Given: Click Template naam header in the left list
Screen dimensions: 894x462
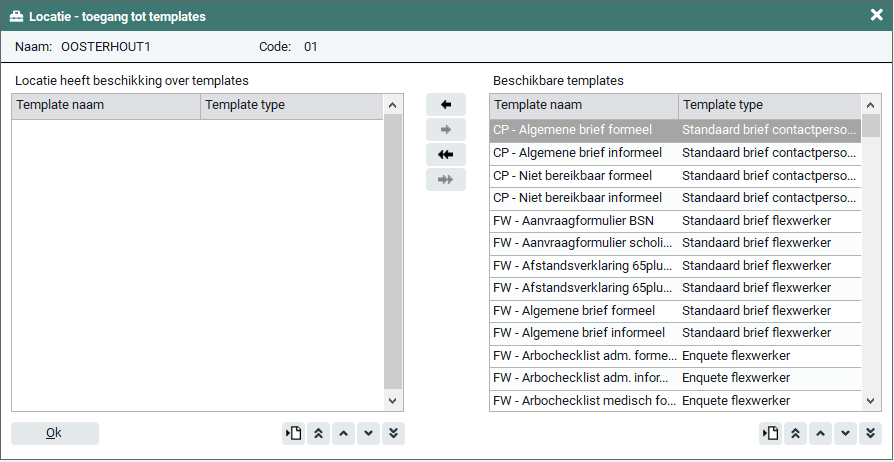Looking at the screenshot, I should [106, 105].
